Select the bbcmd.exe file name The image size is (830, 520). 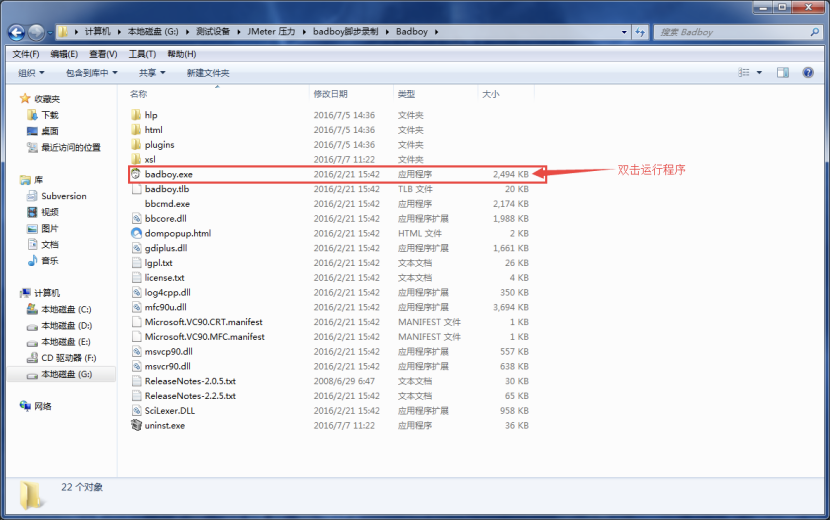(x=167, y=204)
